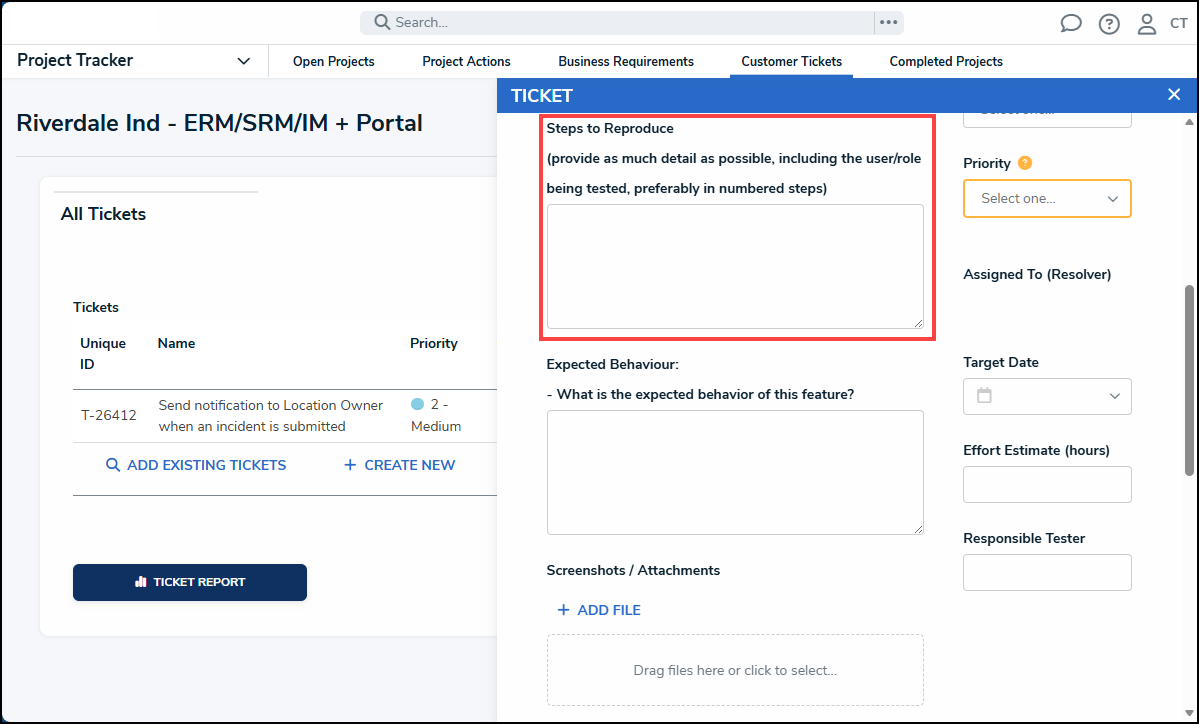Viewport: 1199px width, 724px height.
Task: Close the Ticket panel
Action: [x=1174, y=95]
